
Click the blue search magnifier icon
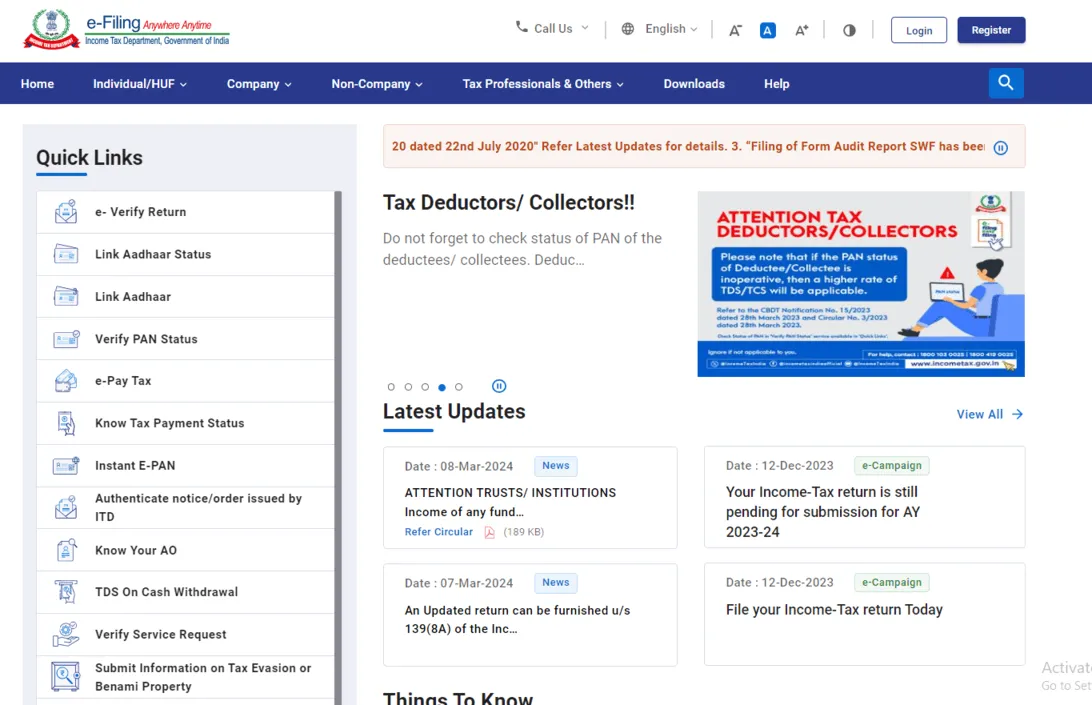point(1006,83)
